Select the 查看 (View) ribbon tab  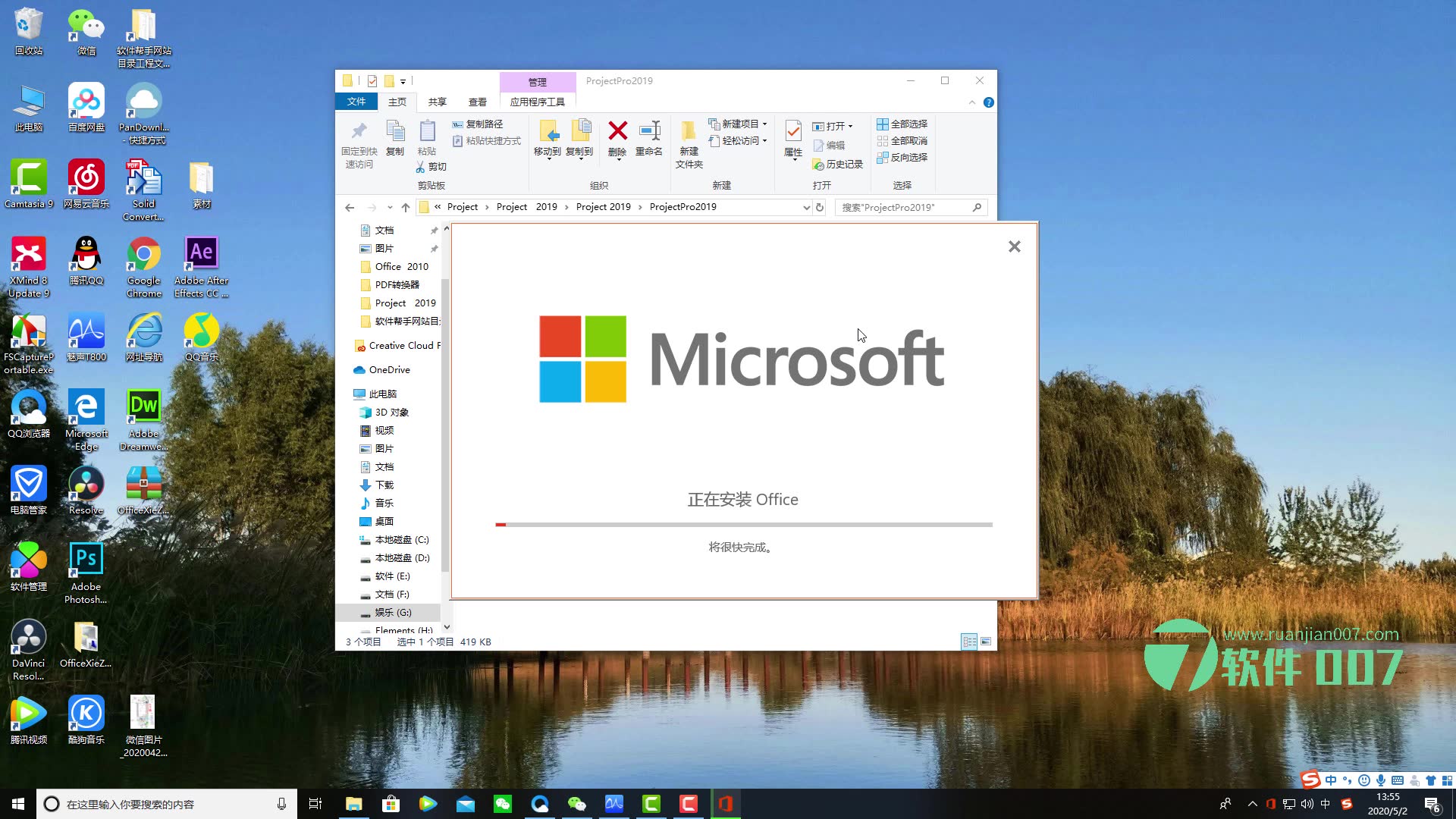(x=477, y=101)
